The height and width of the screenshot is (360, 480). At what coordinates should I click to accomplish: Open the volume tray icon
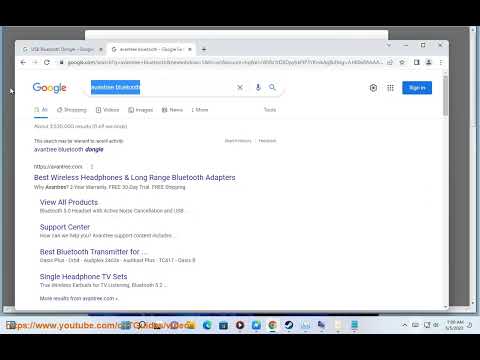click(436, 325)
